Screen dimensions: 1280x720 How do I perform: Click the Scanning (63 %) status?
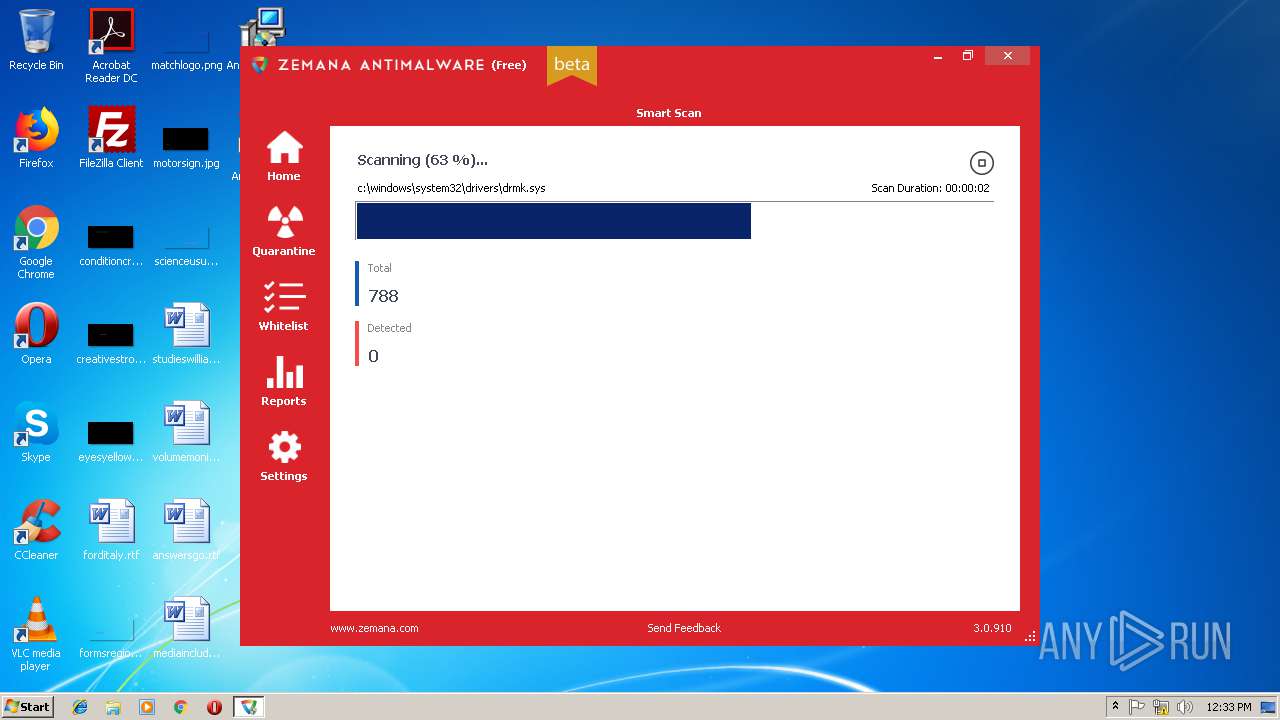(x=422, y=160)
